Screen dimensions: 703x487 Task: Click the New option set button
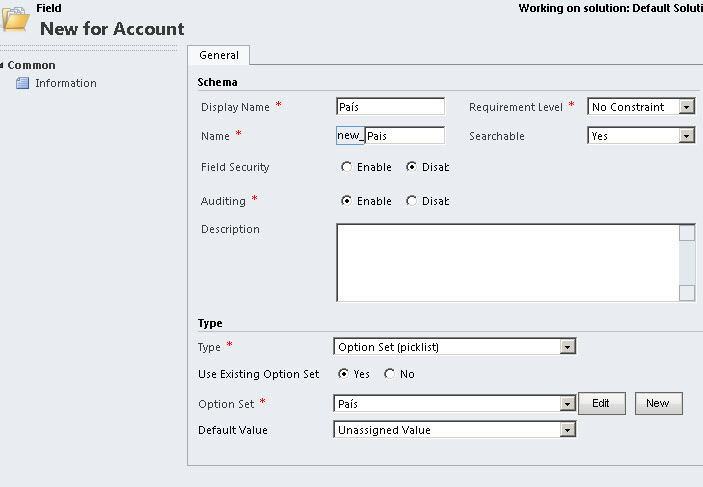[x=657, y=403]
